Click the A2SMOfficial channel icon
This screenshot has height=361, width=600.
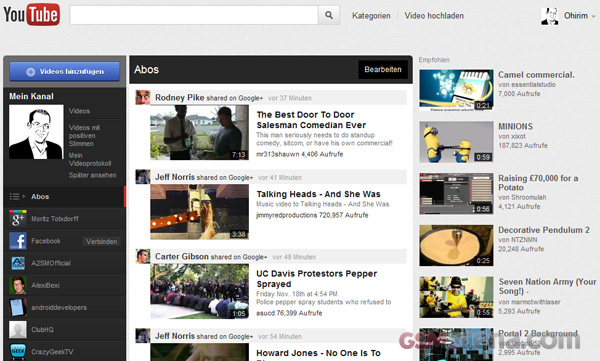point(18,263)
